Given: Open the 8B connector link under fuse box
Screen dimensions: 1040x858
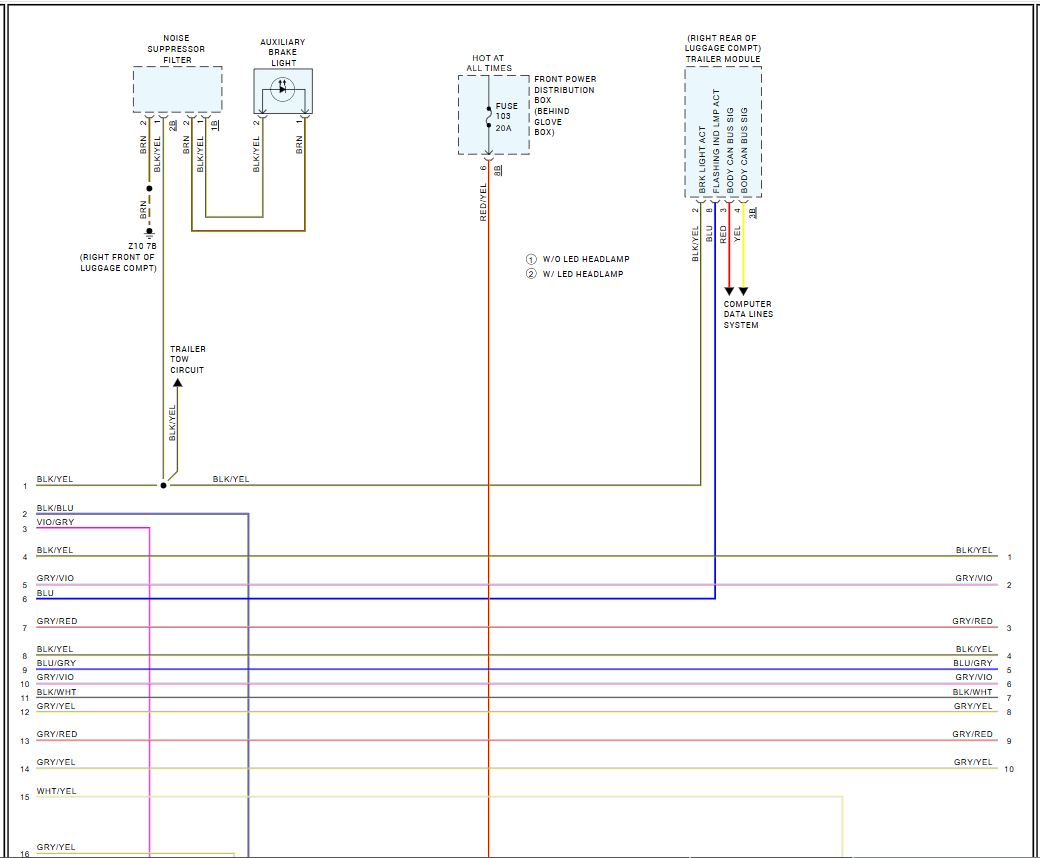Looking at the screenshot, I should 498,169.
